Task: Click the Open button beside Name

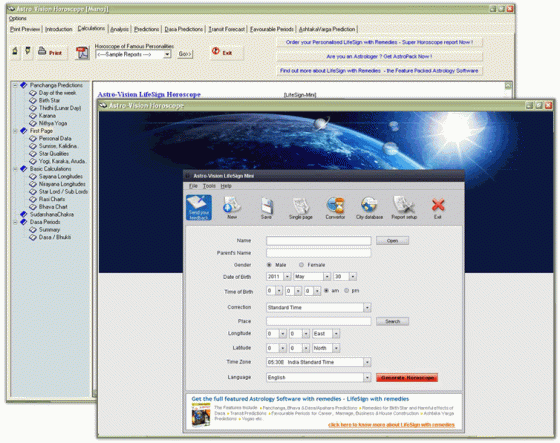Action: pyautogui.click(x=392, y=241)
